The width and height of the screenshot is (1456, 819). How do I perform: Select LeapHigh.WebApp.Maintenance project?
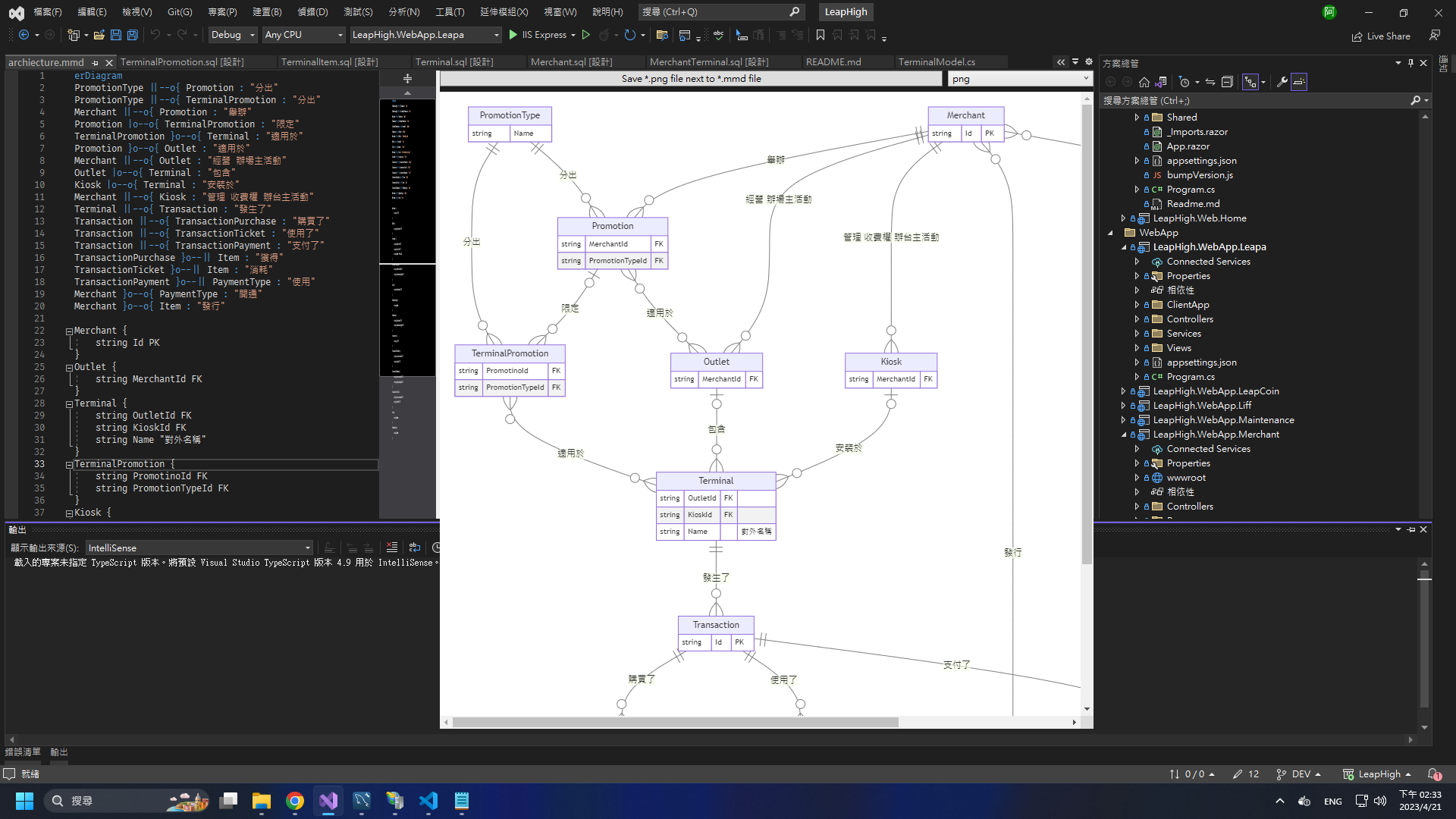point(1223,420)
